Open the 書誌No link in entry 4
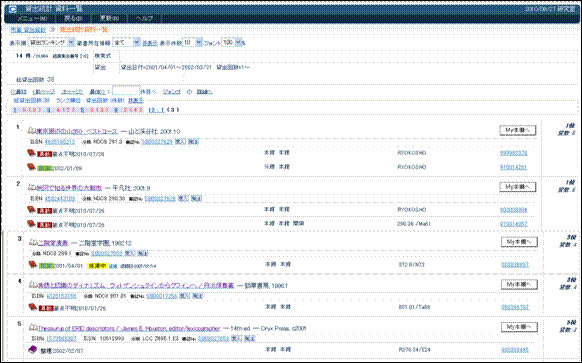The width and height of the screenshot is (582, 363). pyautogui.click(x=162, y=296)
